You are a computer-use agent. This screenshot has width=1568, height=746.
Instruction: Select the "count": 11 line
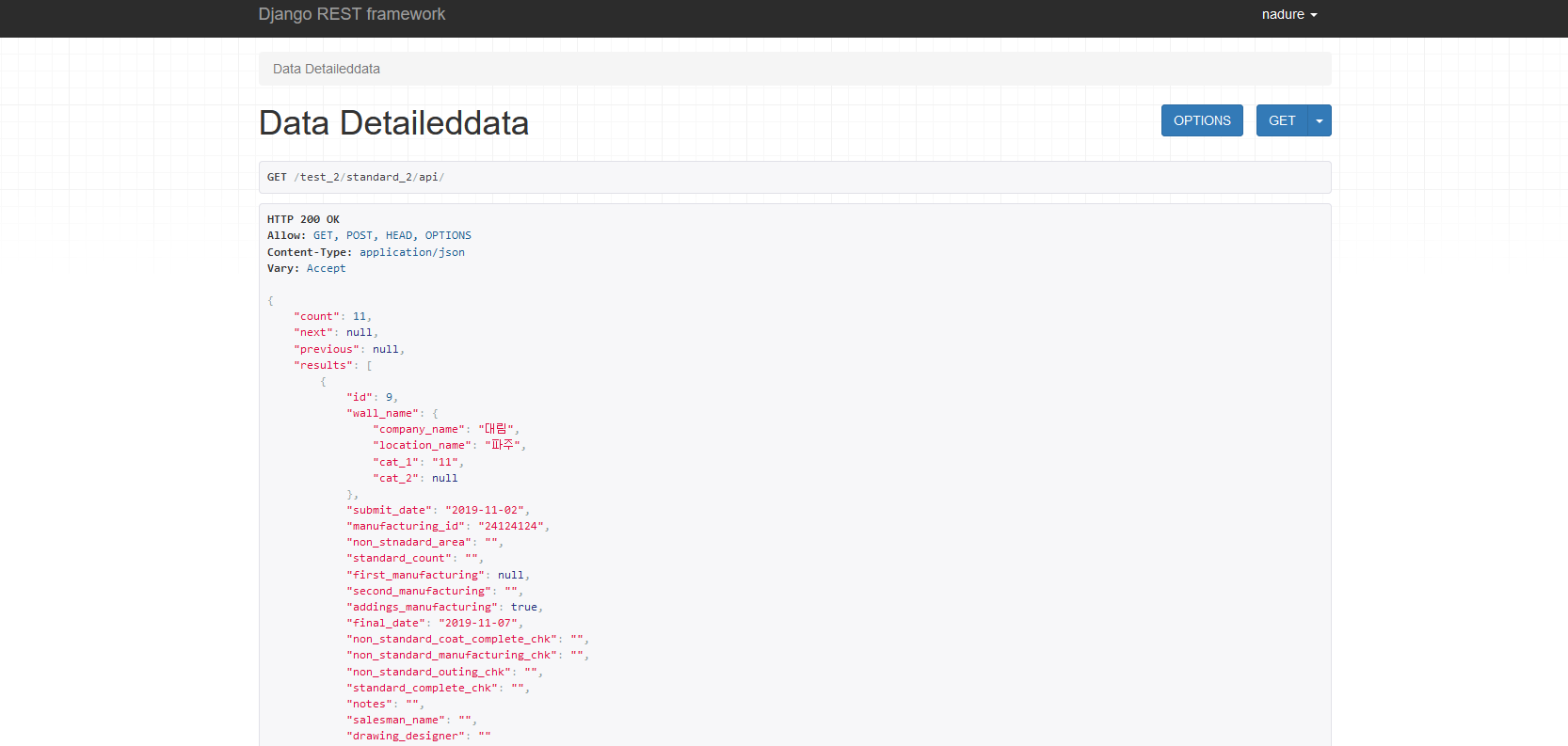pos(332,316)
